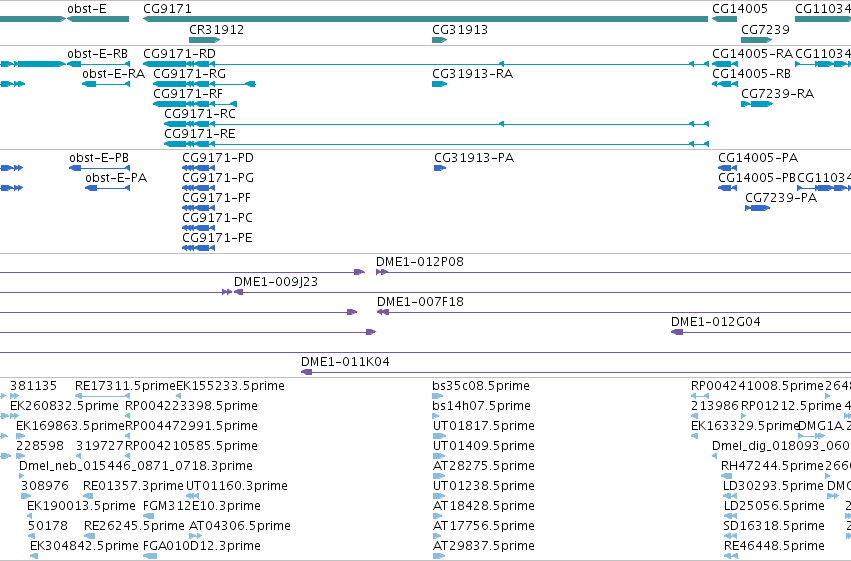The image size is (851, 561).
Task: Click protein CG9171-PE label
Action: coord(218,238)
